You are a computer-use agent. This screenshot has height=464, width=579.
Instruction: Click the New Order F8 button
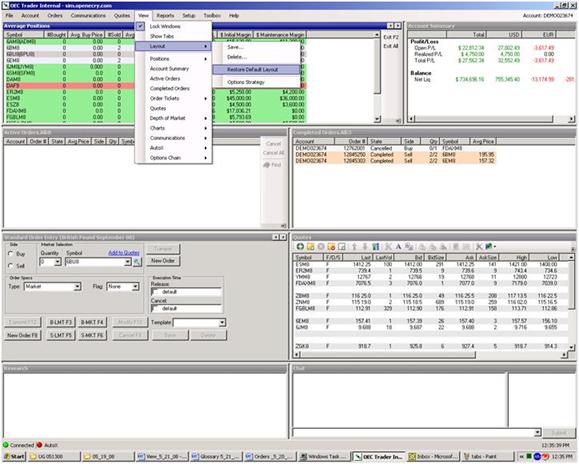[23, 335]
